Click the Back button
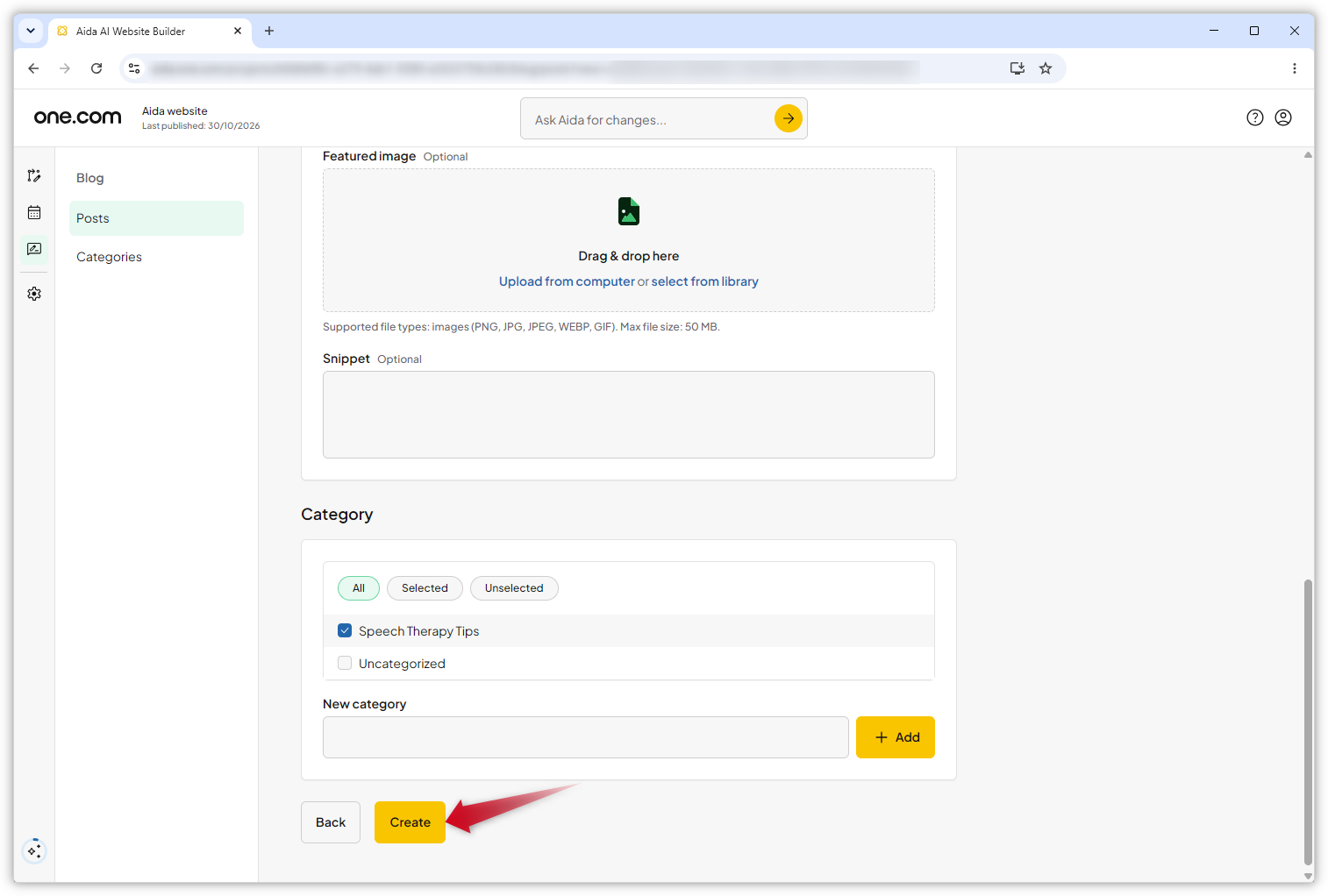The image size is (1328, 896). (331, 822)
